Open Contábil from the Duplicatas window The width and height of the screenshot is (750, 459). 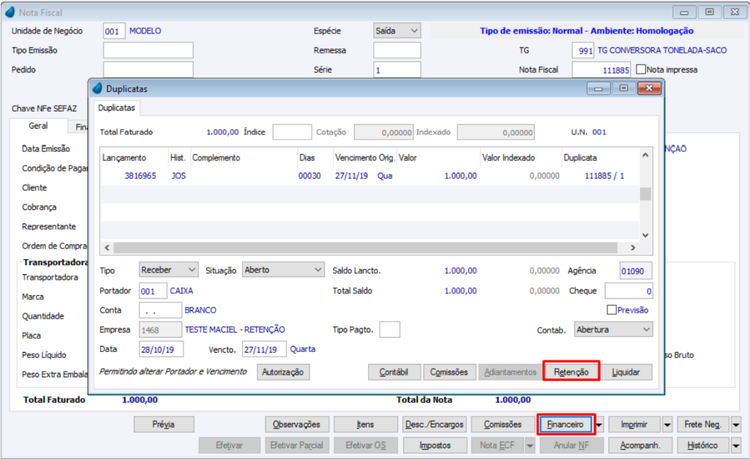[394, 372]
